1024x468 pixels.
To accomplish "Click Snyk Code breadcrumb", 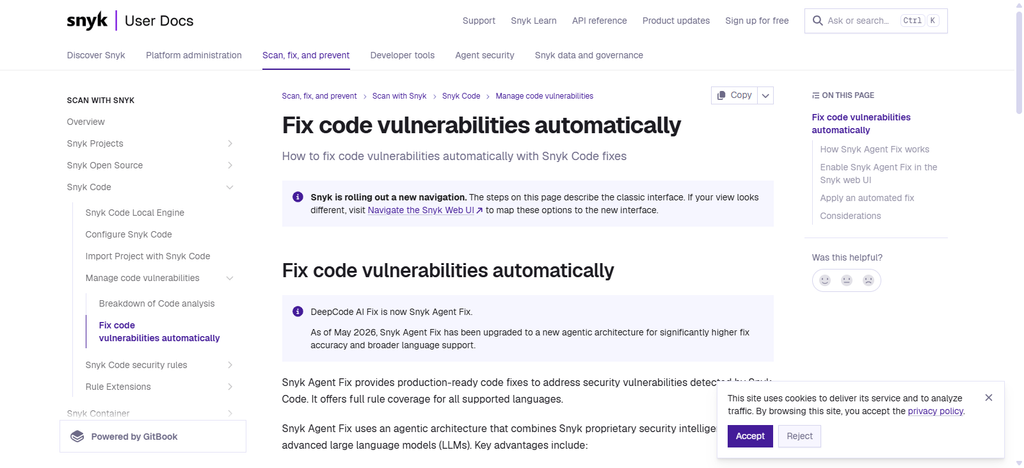I will pos(461,96).
